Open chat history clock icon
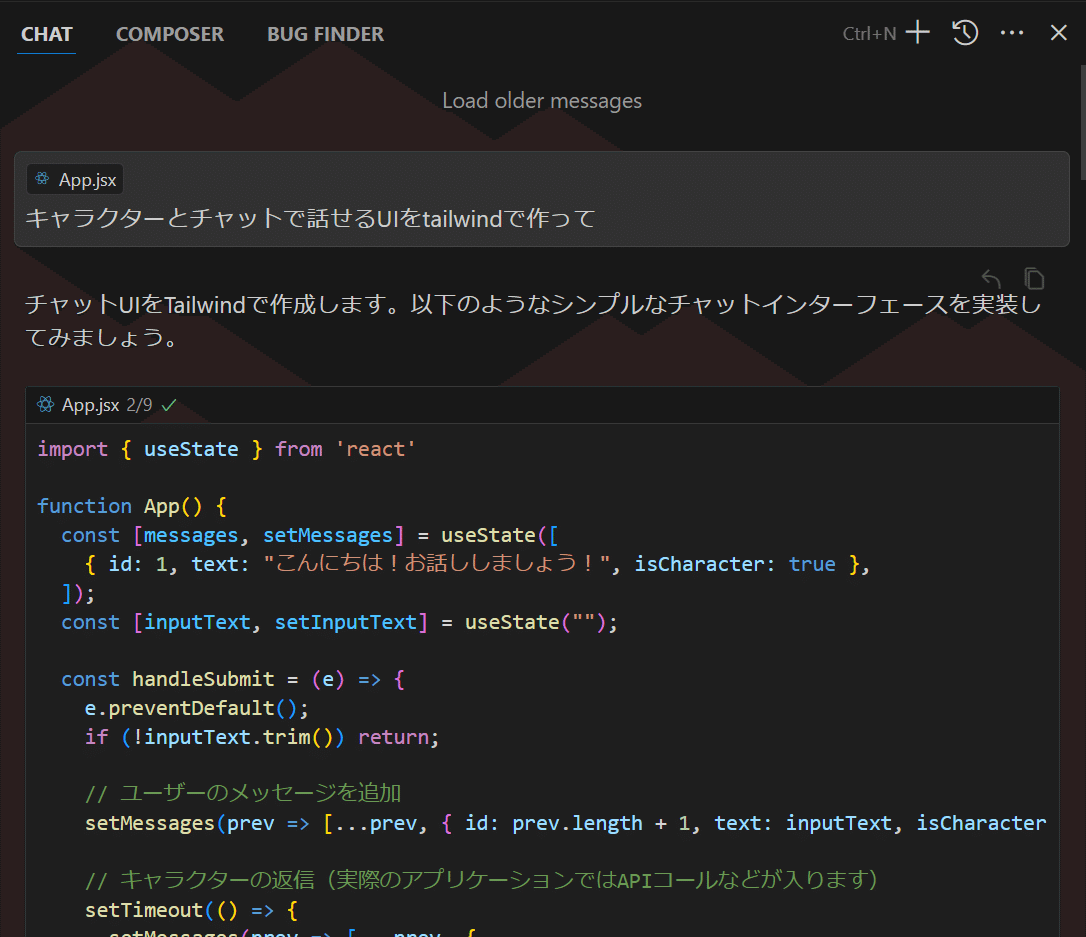 coord(965,33)
